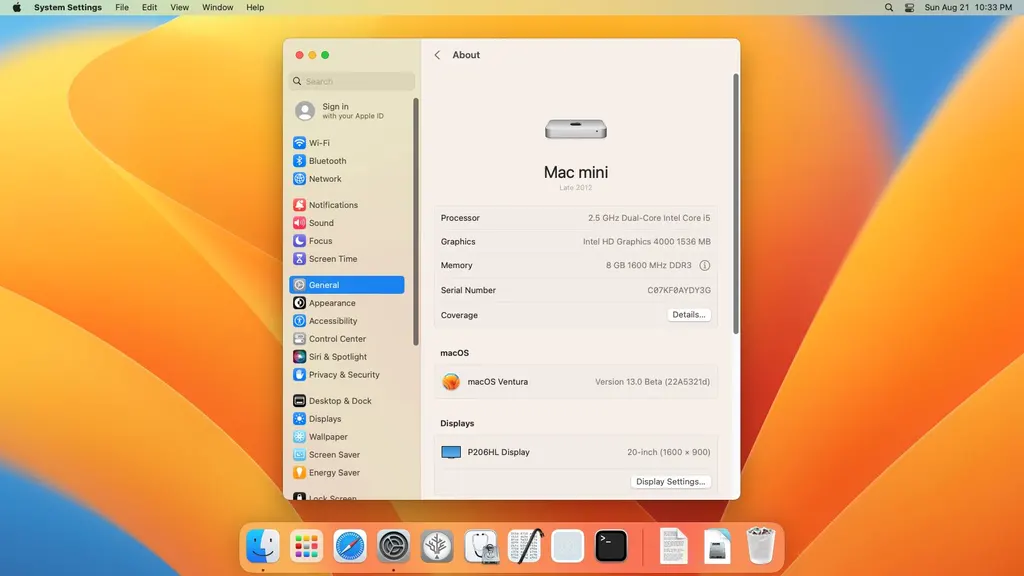This screenshot has width=1024, height=576.
Task: Click the Coverage Details button
Action: click(689, 315)
